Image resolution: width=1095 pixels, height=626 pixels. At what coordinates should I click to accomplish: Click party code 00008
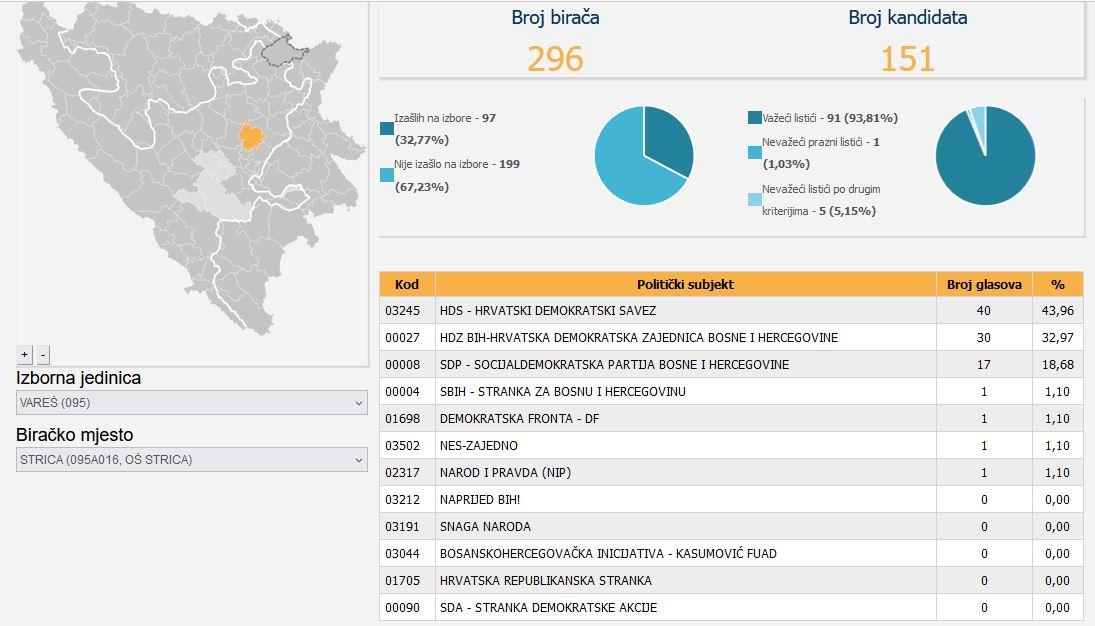click(402, 365)
